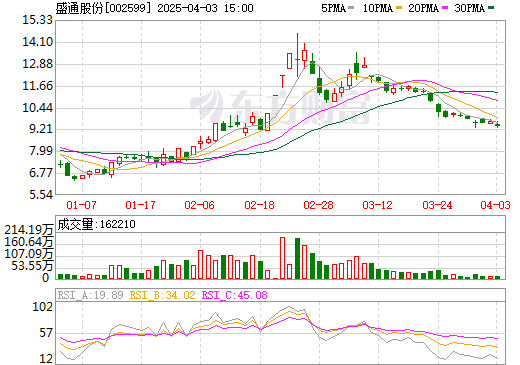Click the tallest green volume bar
Viewport: 520px width, 365px height.
297,258
